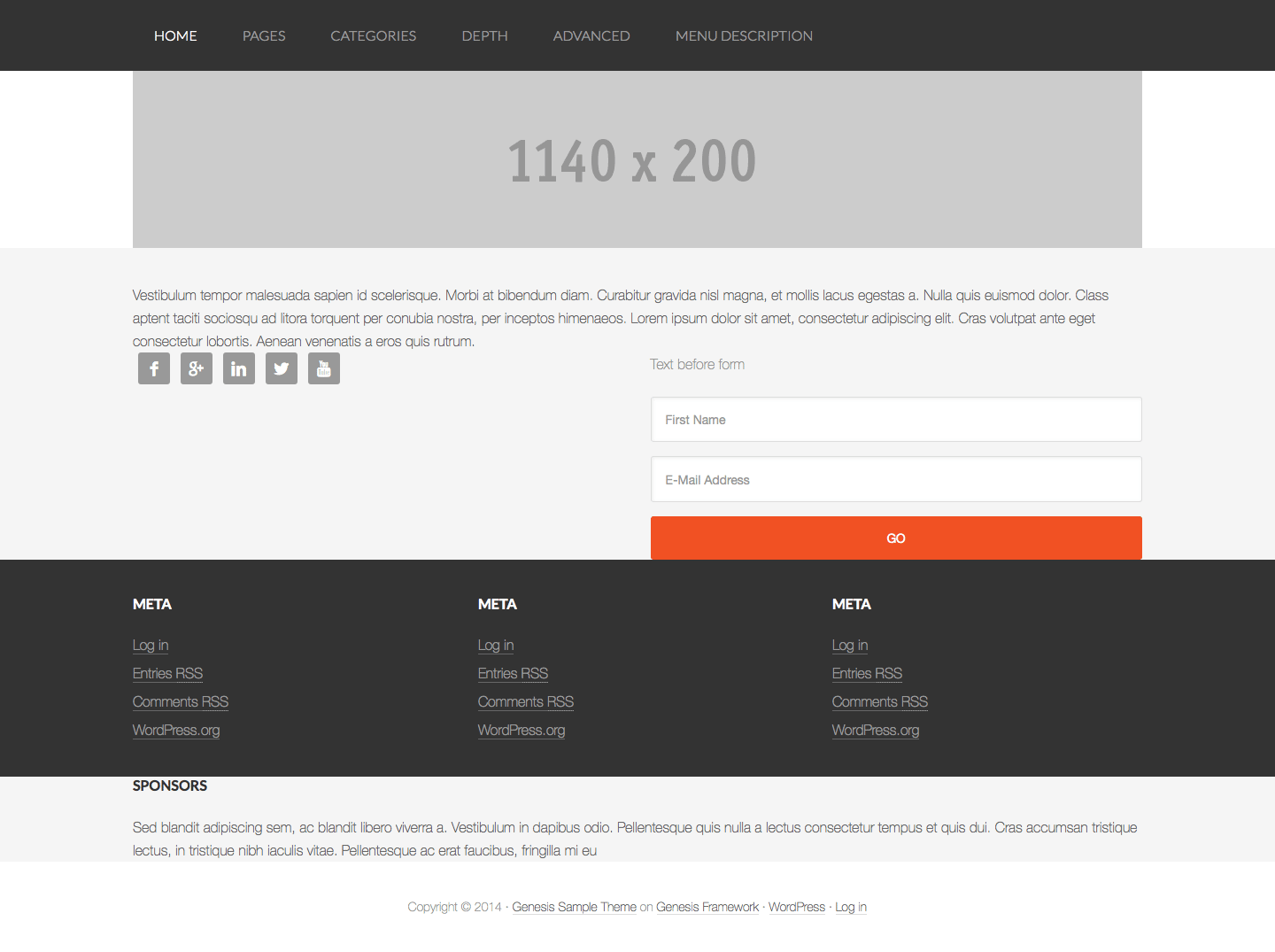Open the Twitter social icon
Image resolution: width=1275 pixels, height=952 pixels.
[x=282, y=368]
